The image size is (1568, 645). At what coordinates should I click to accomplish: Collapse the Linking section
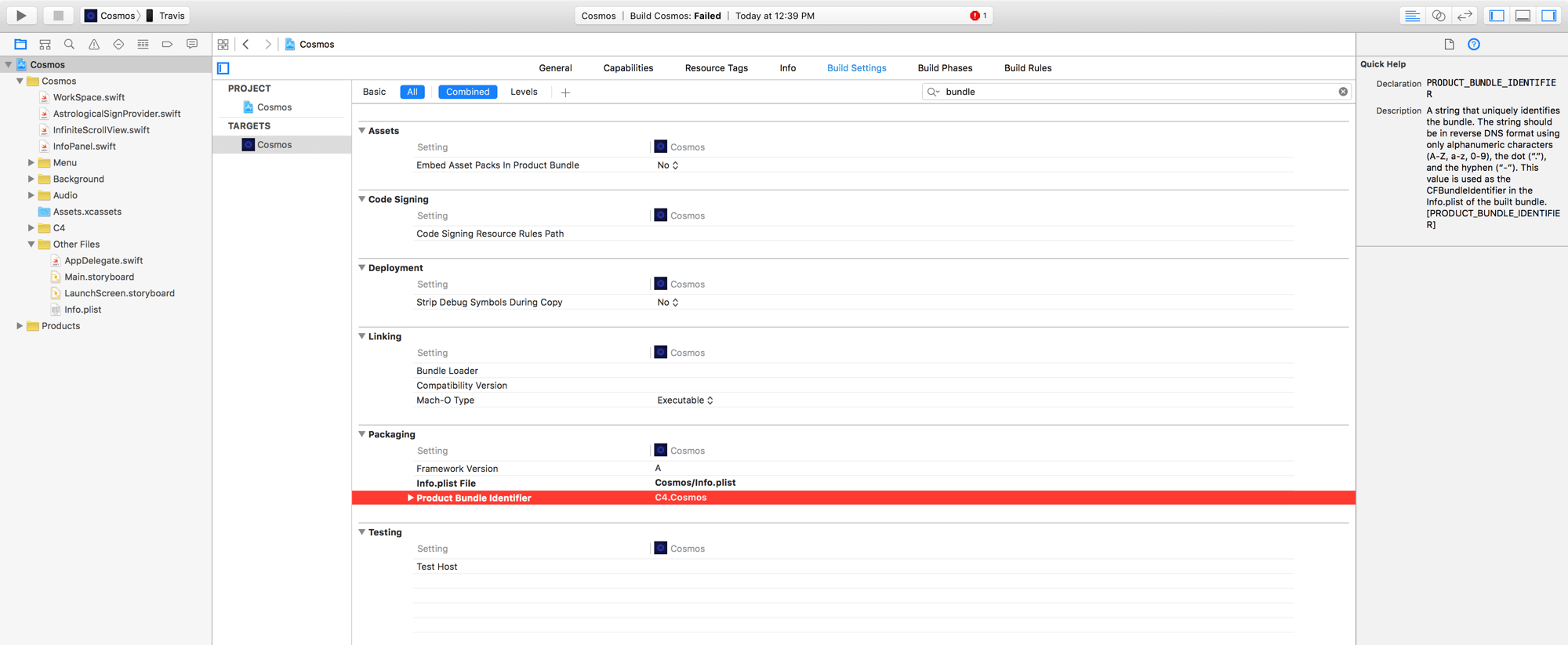pyautogui.click(x=362, y=336)
